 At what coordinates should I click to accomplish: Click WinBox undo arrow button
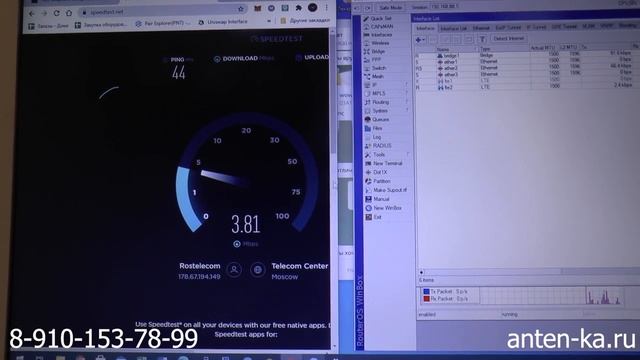point(357,8)
